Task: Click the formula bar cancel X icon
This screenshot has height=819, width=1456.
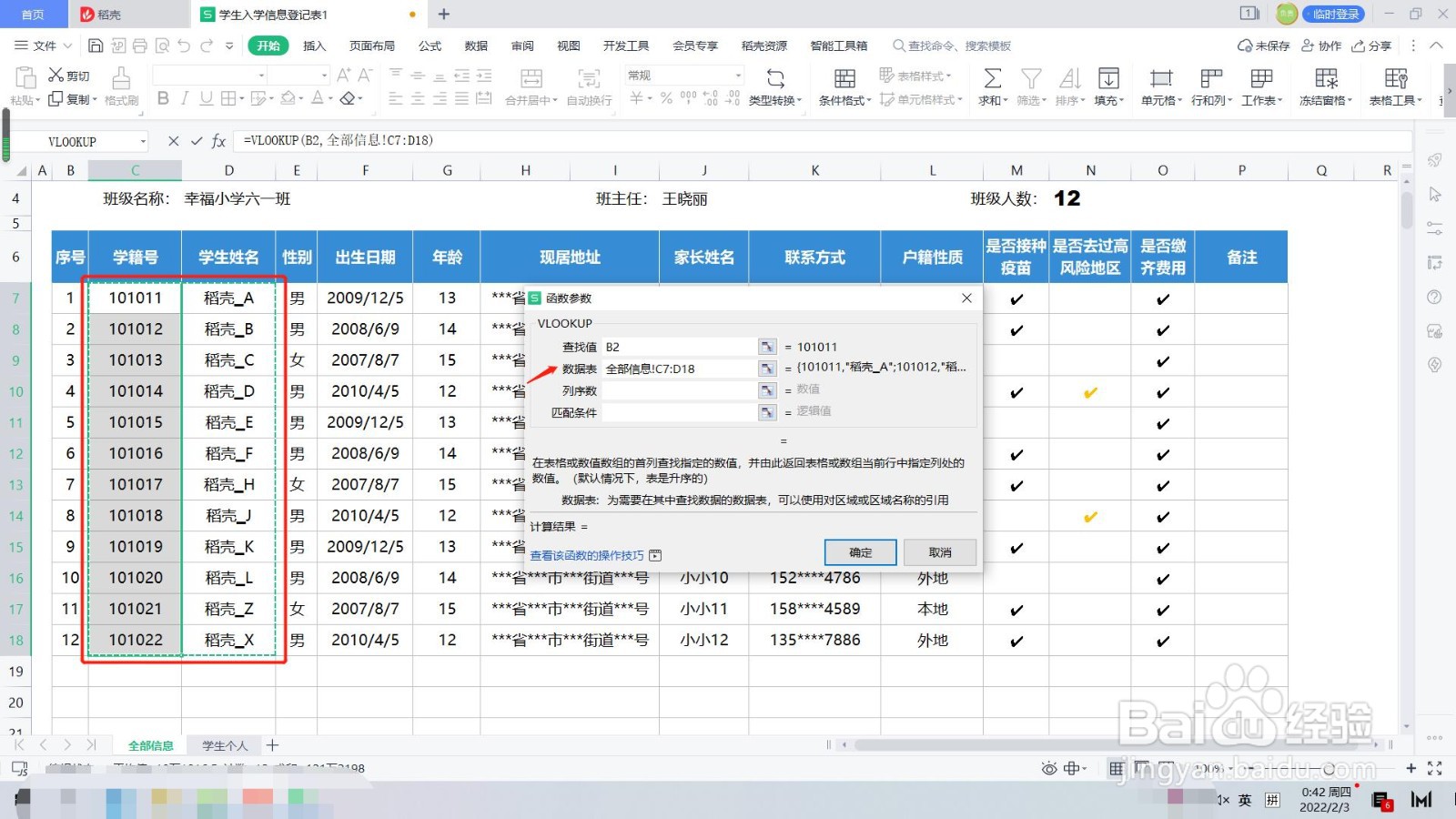Action: 174,141
